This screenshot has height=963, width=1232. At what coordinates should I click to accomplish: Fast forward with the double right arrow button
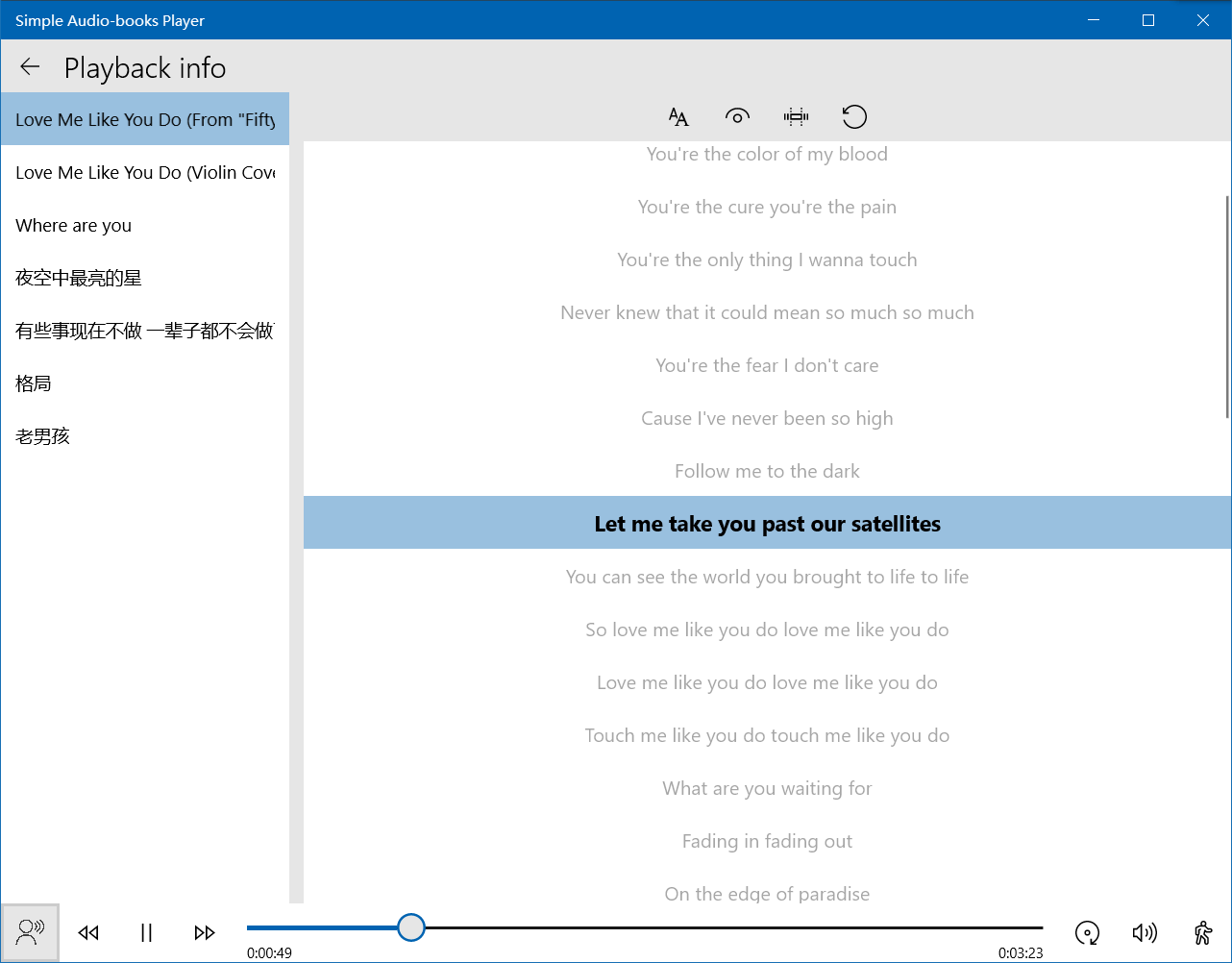click(x=205, y=932)
